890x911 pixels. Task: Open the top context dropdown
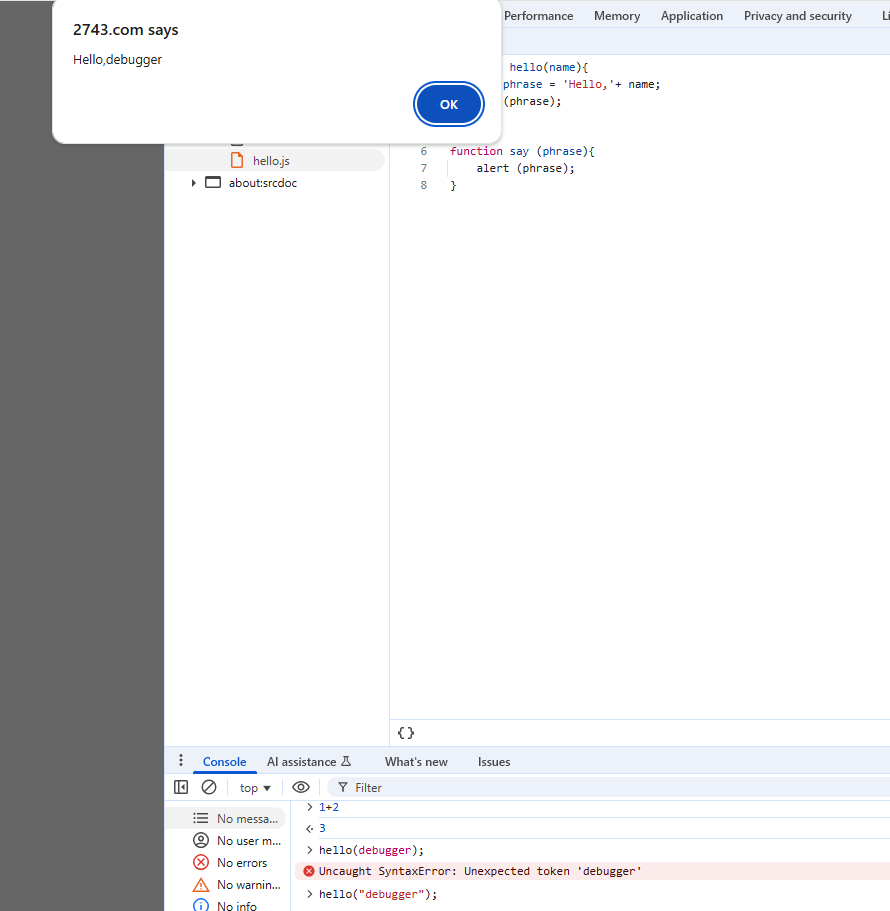255,788
